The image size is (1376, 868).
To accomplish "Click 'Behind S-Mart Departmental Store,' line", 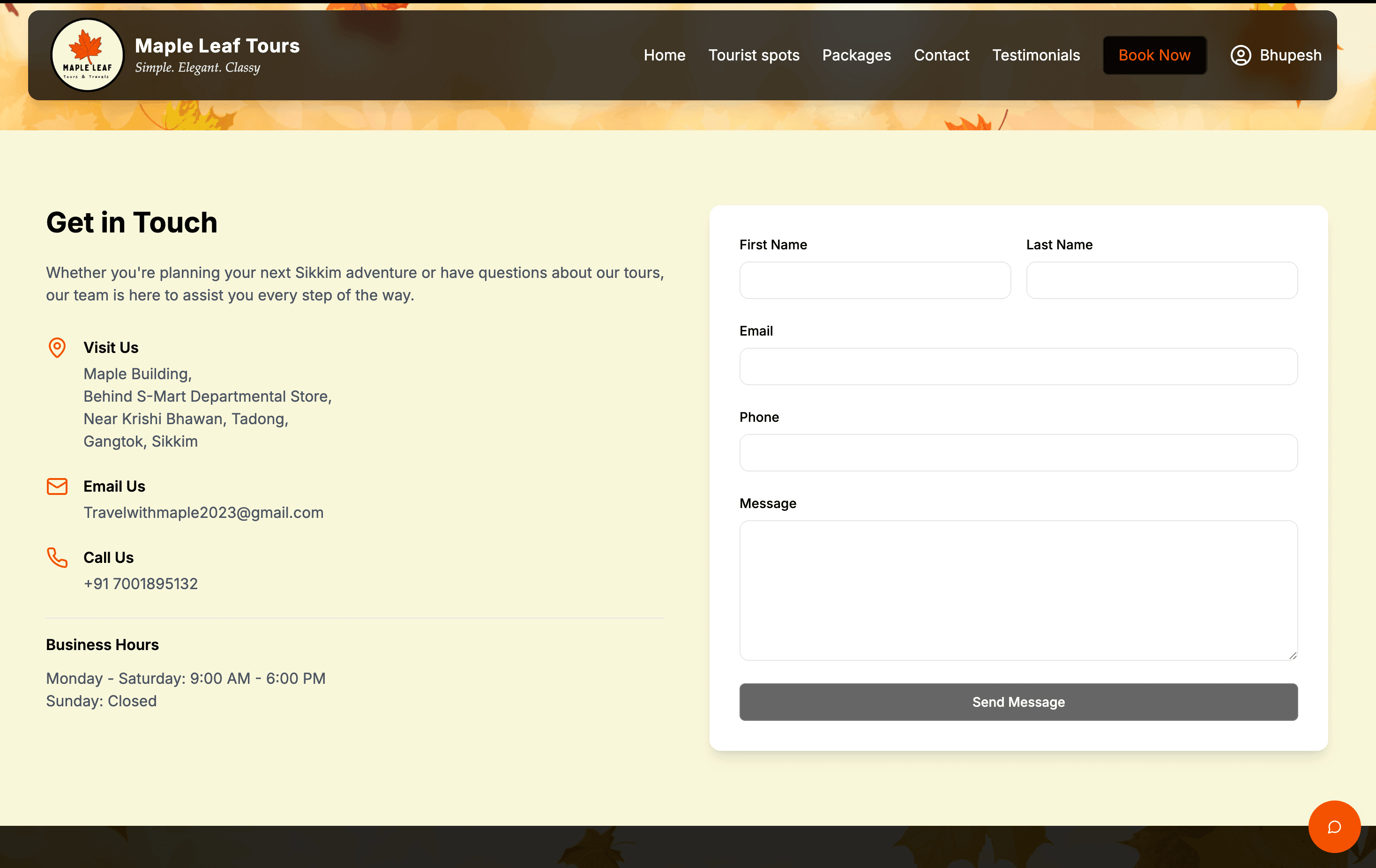I will [x=208, y=396].
